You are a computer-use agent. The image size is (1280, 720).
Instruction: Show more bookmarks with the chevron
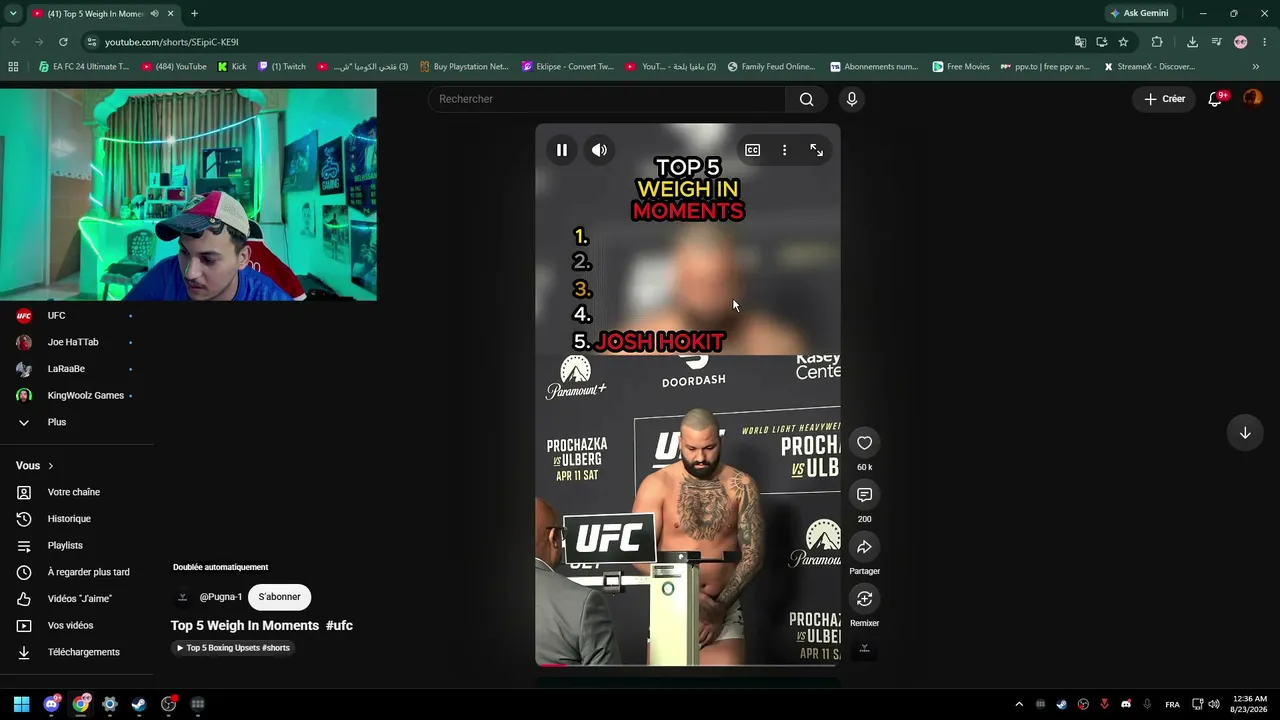(1256, 67)
